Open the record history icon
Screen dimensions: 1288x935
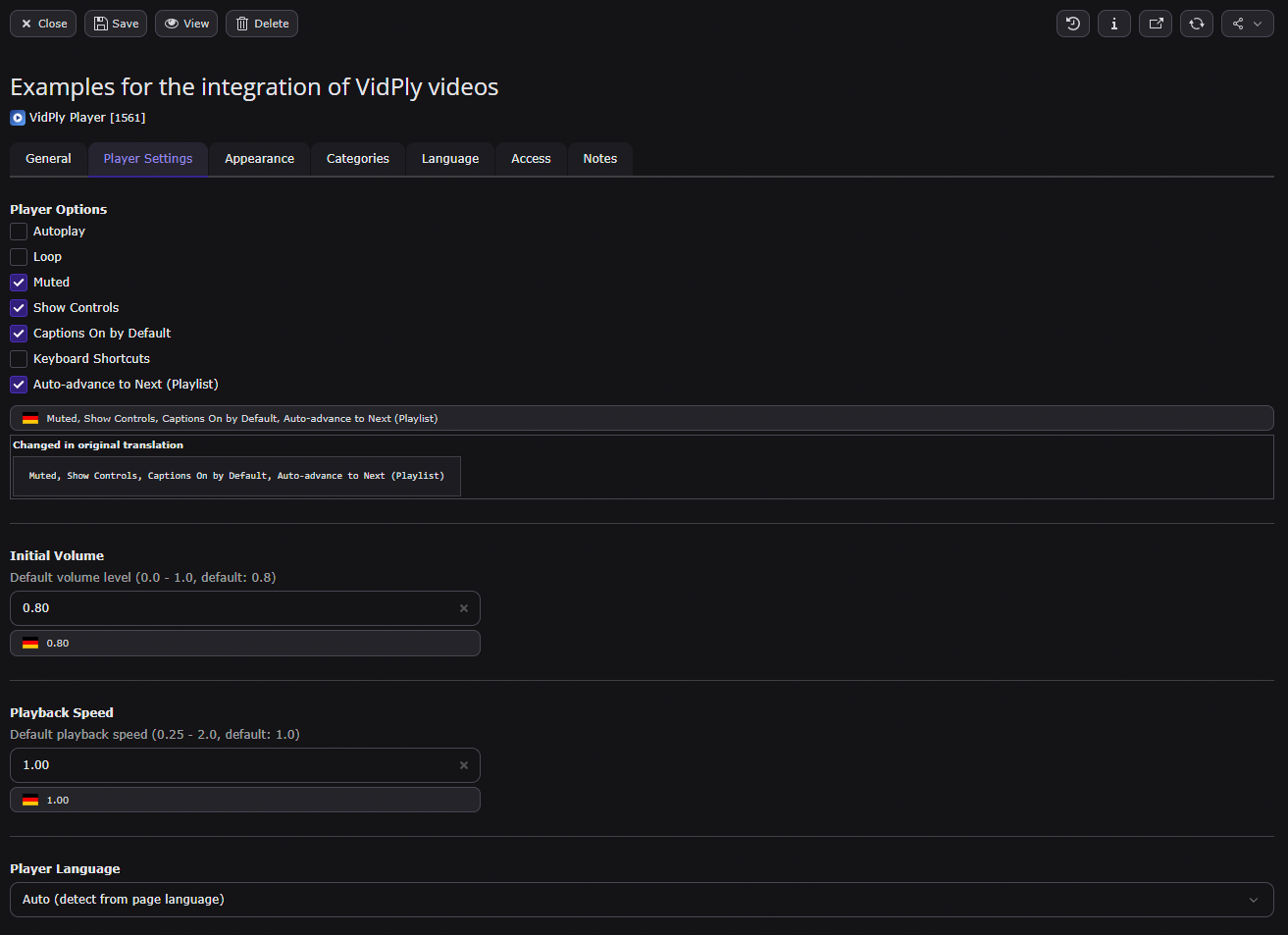(1073, 24)
